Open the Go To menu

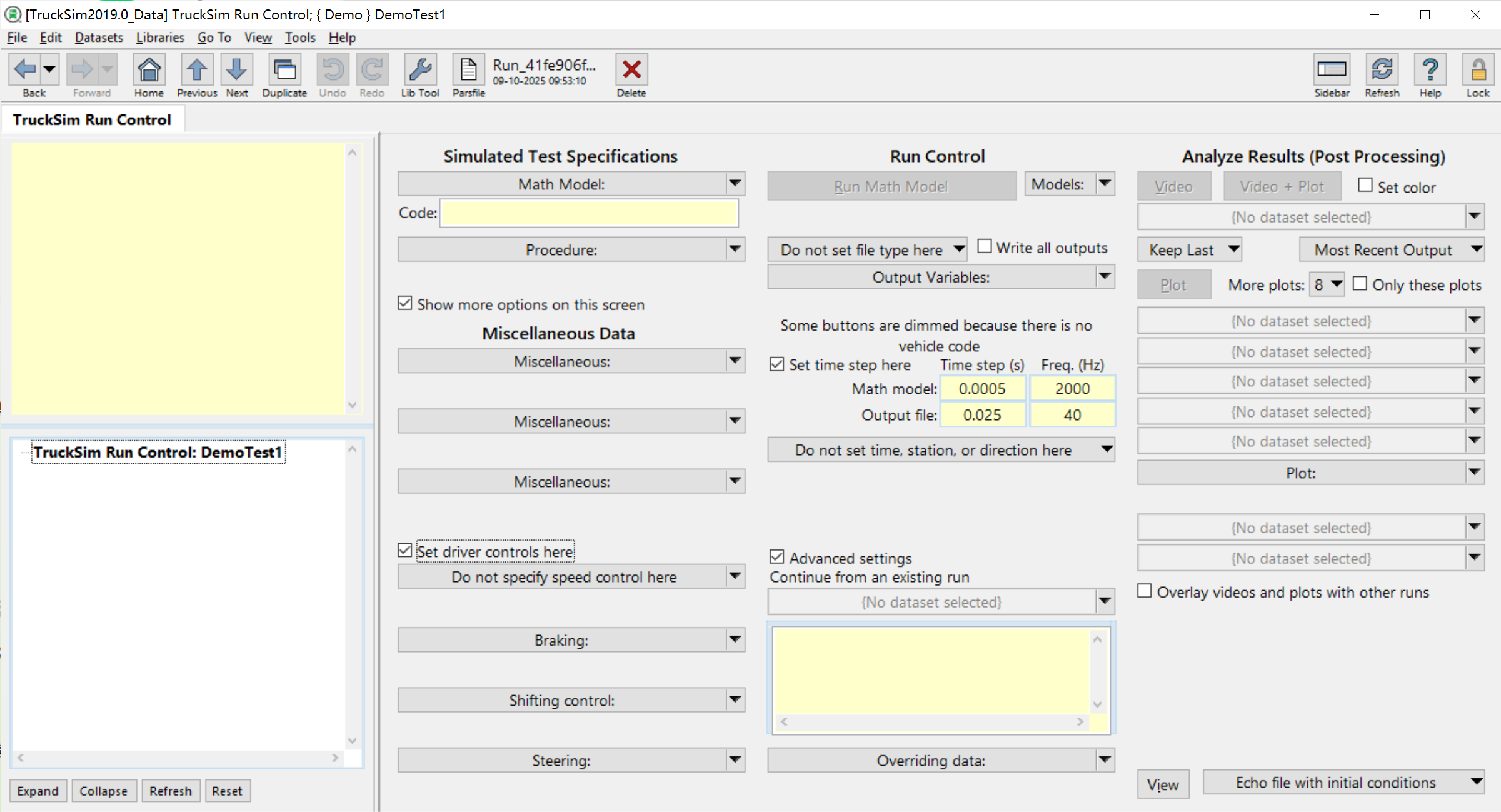pos(214,38)
